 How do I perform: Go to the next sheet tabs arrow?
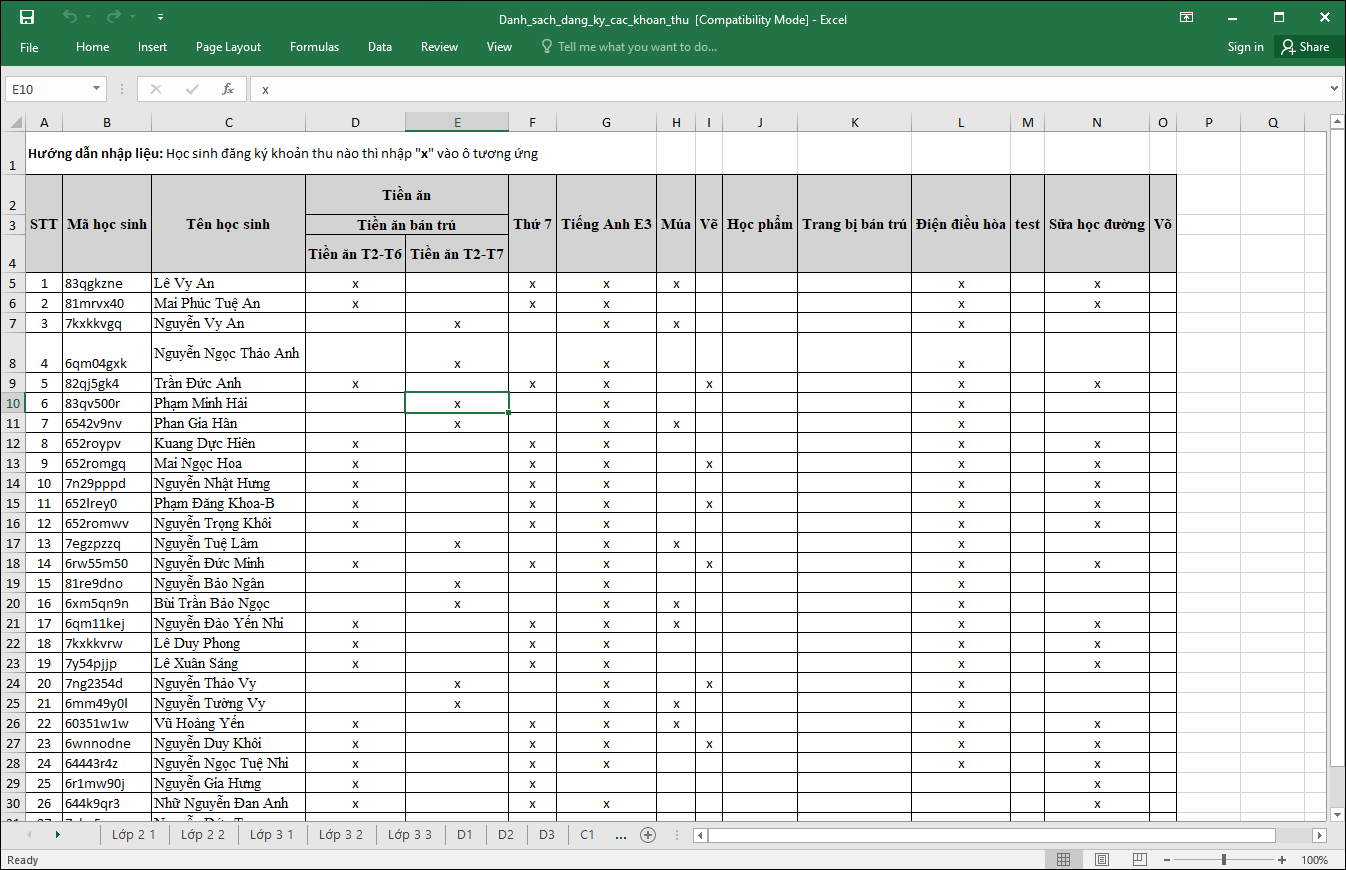[x=58, y=834]
